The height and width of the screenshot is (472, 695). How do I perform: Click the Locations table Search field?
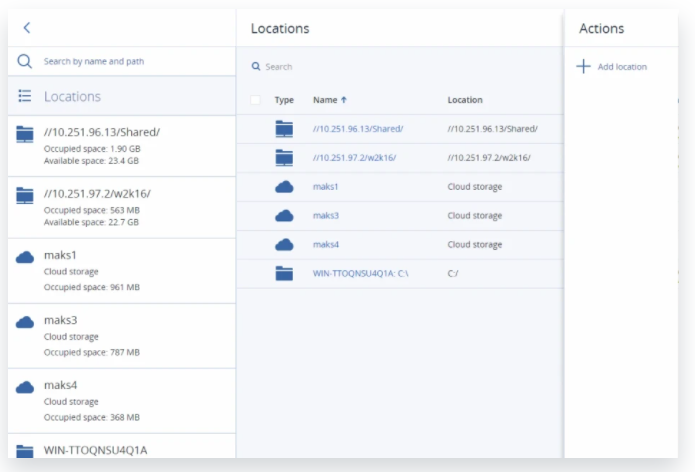pos(400,67)
